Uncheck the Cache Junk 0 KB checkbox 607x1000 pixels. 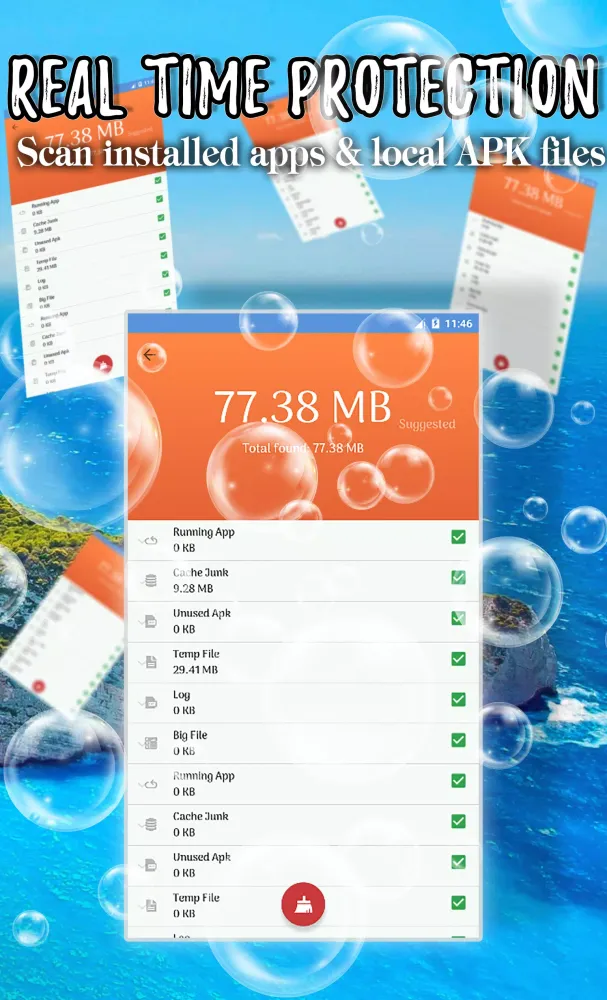458,821
